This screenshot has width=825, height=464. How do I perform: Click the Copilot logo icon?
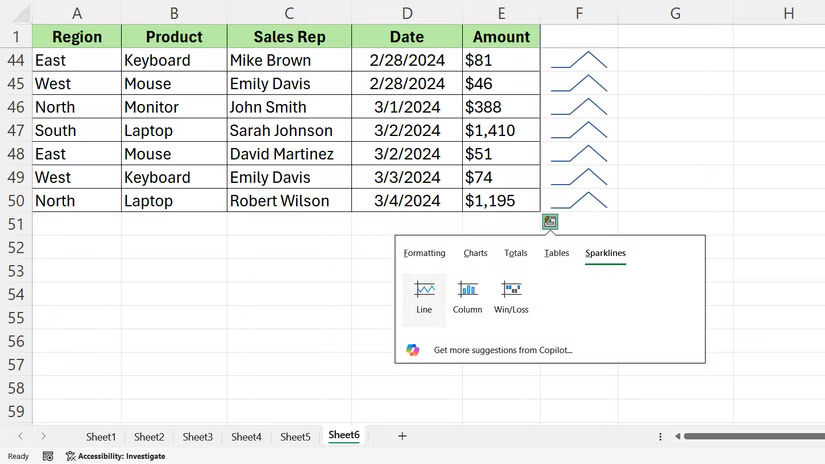(x=413, y=350)
